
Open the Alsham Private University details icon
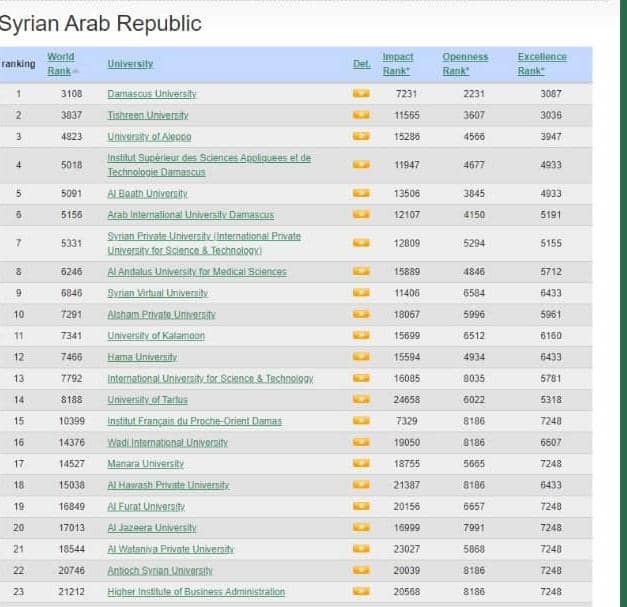pos(361,314)
